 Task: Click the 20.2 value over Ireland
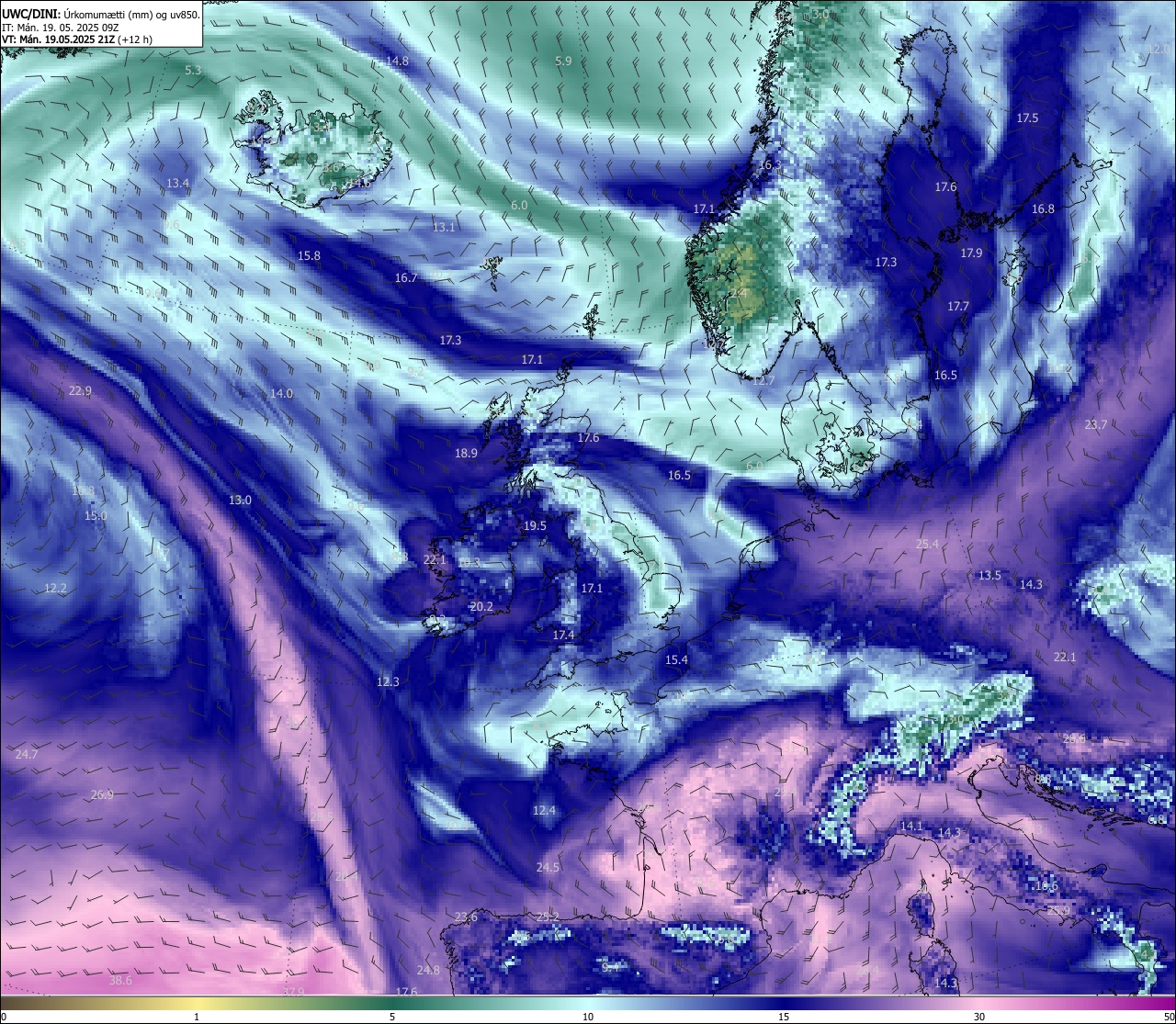[481, 606]
